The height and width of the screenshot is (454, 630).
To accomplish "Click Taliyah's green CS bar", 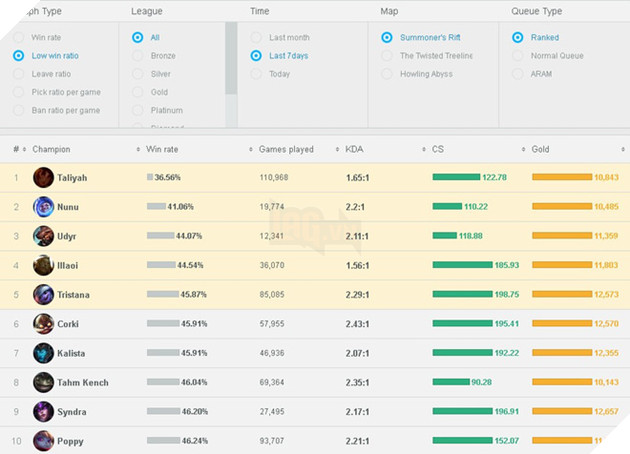I will (456, 178).
